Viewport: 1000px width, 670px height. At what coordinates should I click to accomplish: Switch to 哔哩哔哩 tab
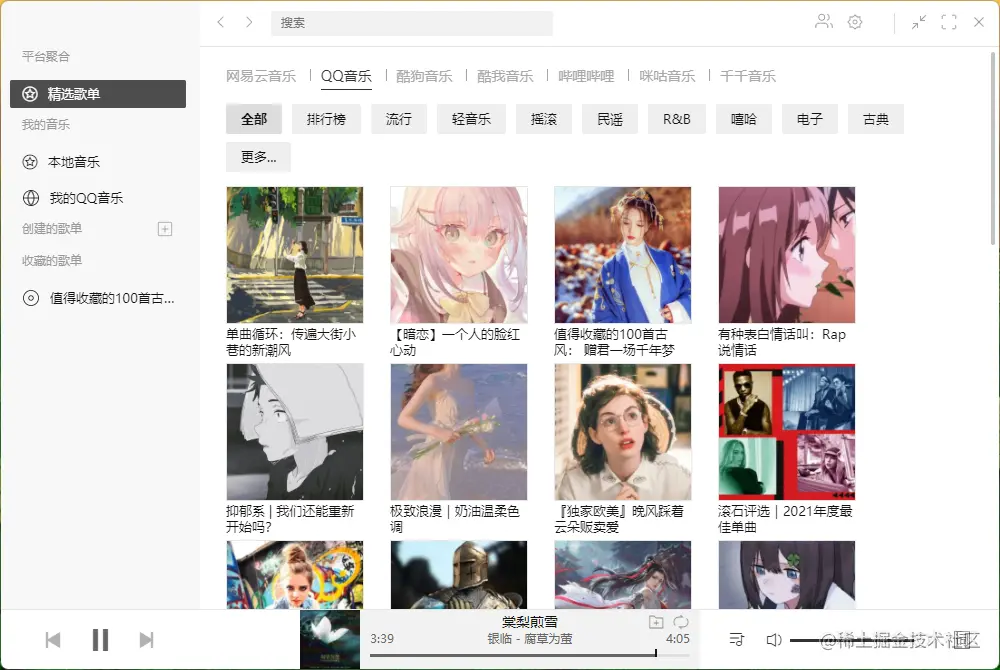(586, 76)
